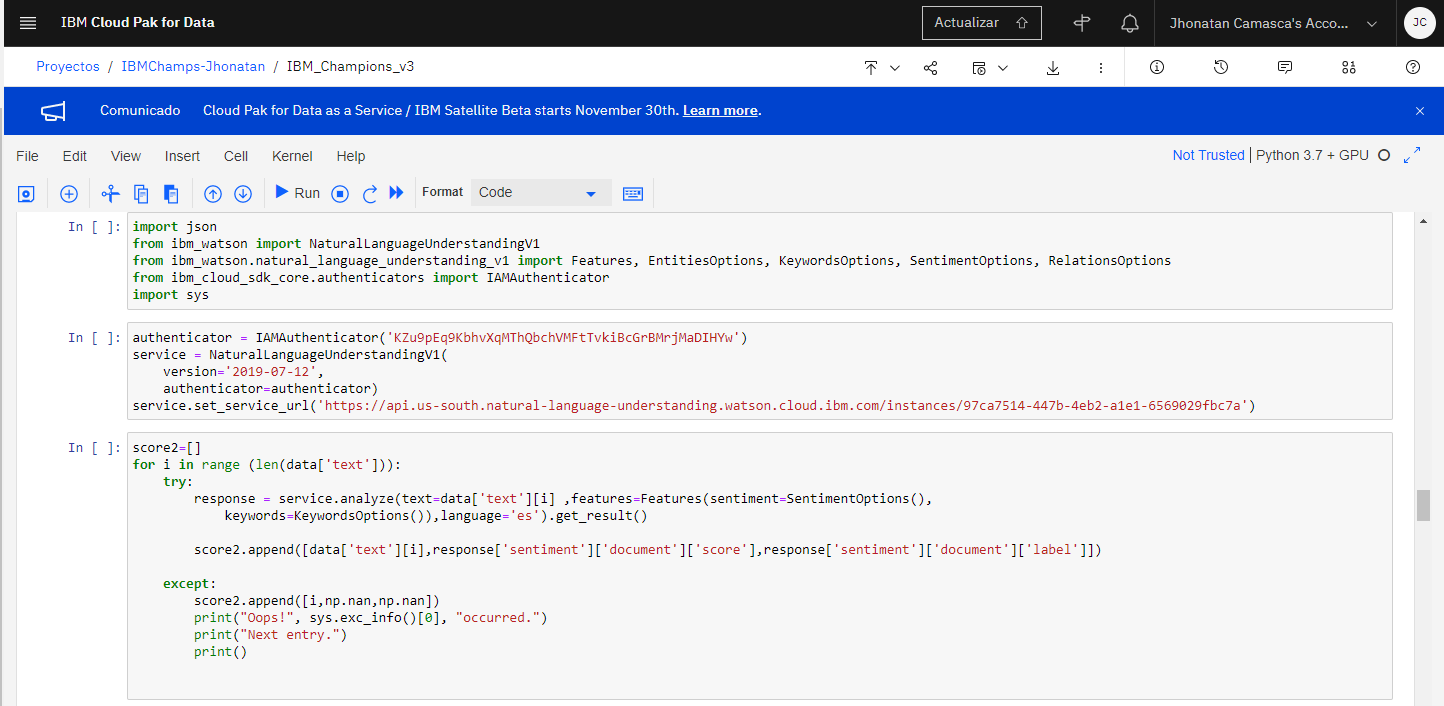Viewport: 1444px width, 706px height.
Task: Click into the import json code cell
Action: [760, 261]
